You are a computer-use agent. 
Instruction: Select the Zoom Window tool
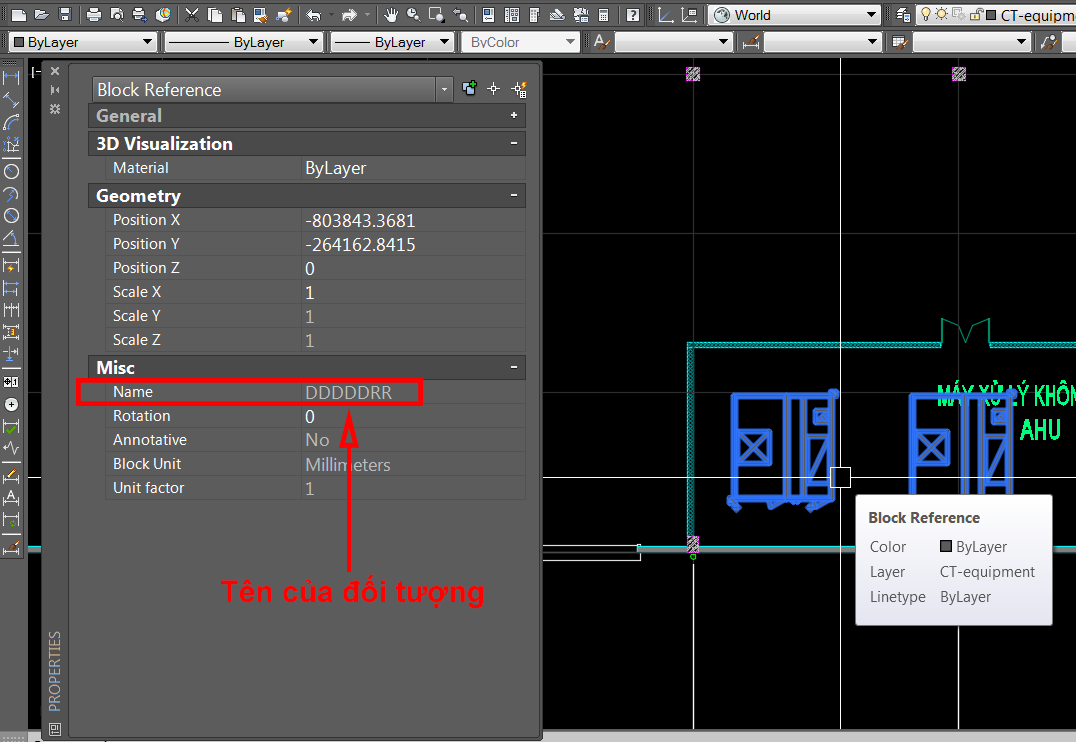434,15
